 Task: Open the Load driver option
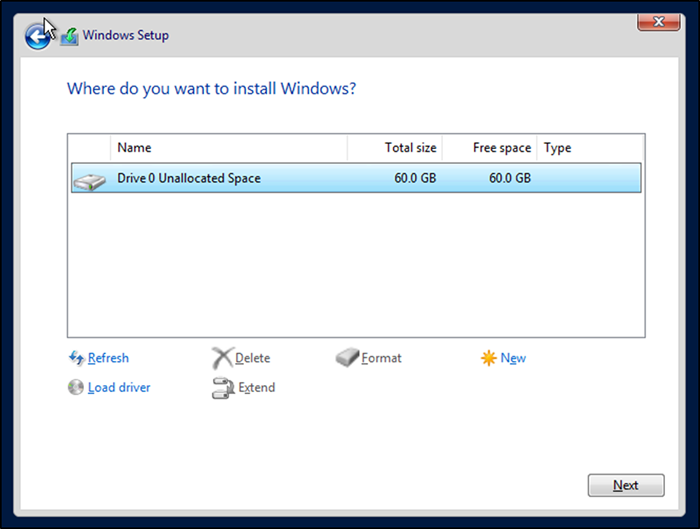pos(119,387)
